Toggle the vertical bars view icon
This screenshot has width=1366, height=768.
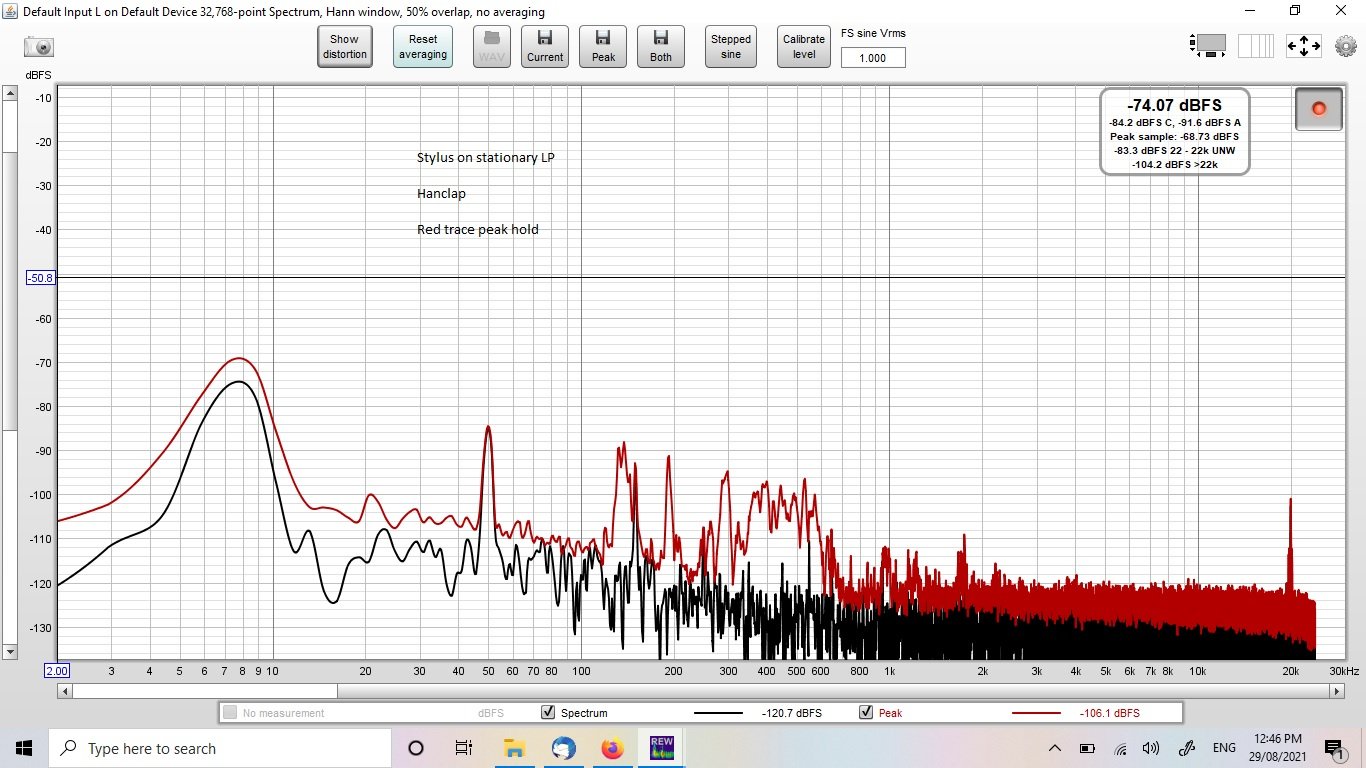1256,46
